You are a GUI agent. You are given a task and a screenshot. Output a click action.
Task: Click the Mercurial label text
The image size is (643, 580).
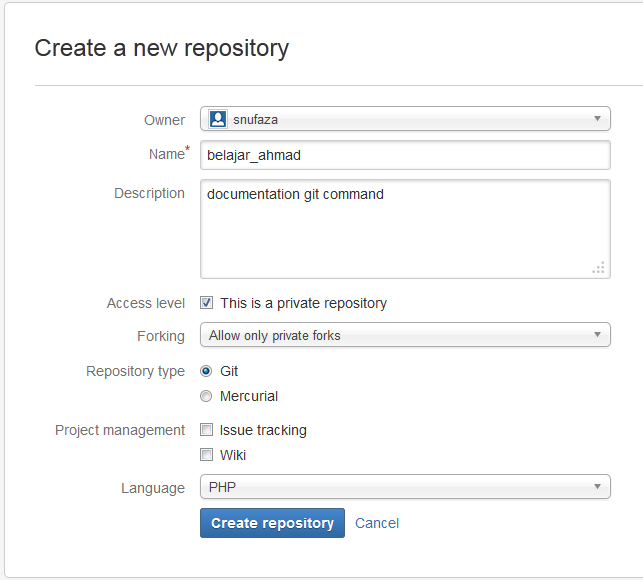click(x=249, y=396)
